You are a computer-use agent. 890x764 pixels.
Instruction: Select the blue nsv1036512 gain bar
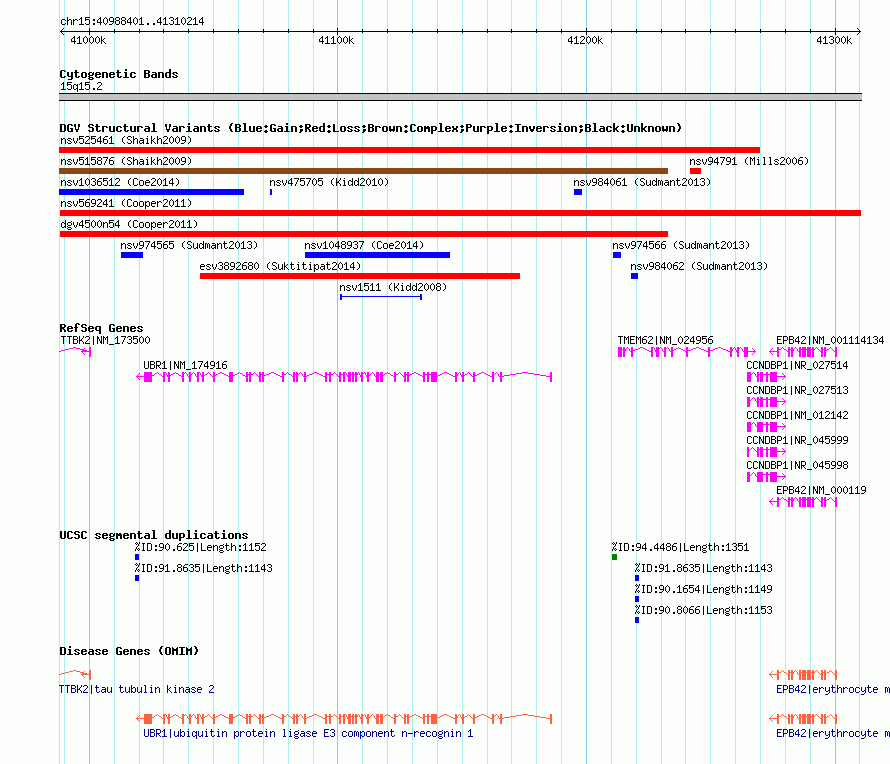click(152, 192)
